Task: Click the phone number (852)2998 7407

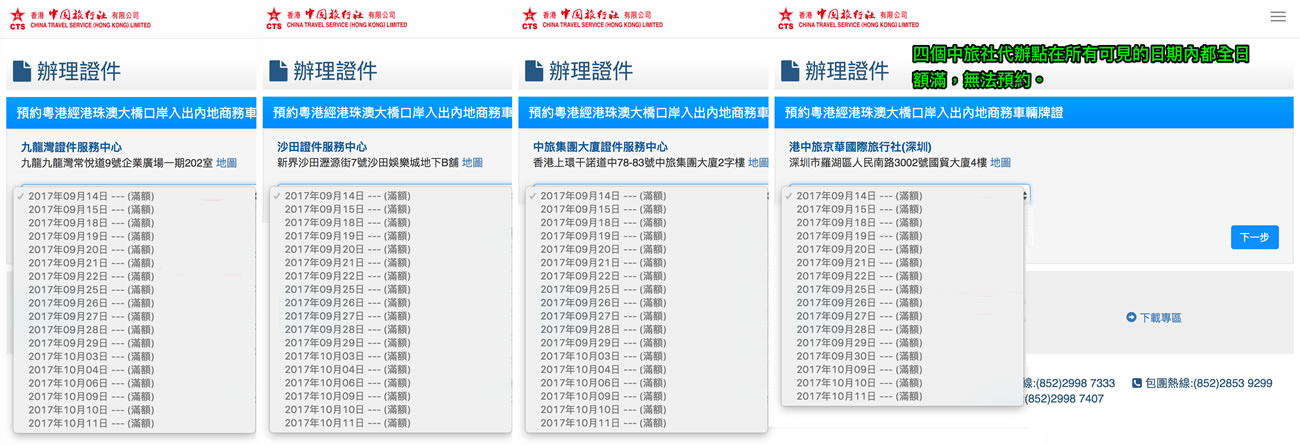Action: point(1066,399)
